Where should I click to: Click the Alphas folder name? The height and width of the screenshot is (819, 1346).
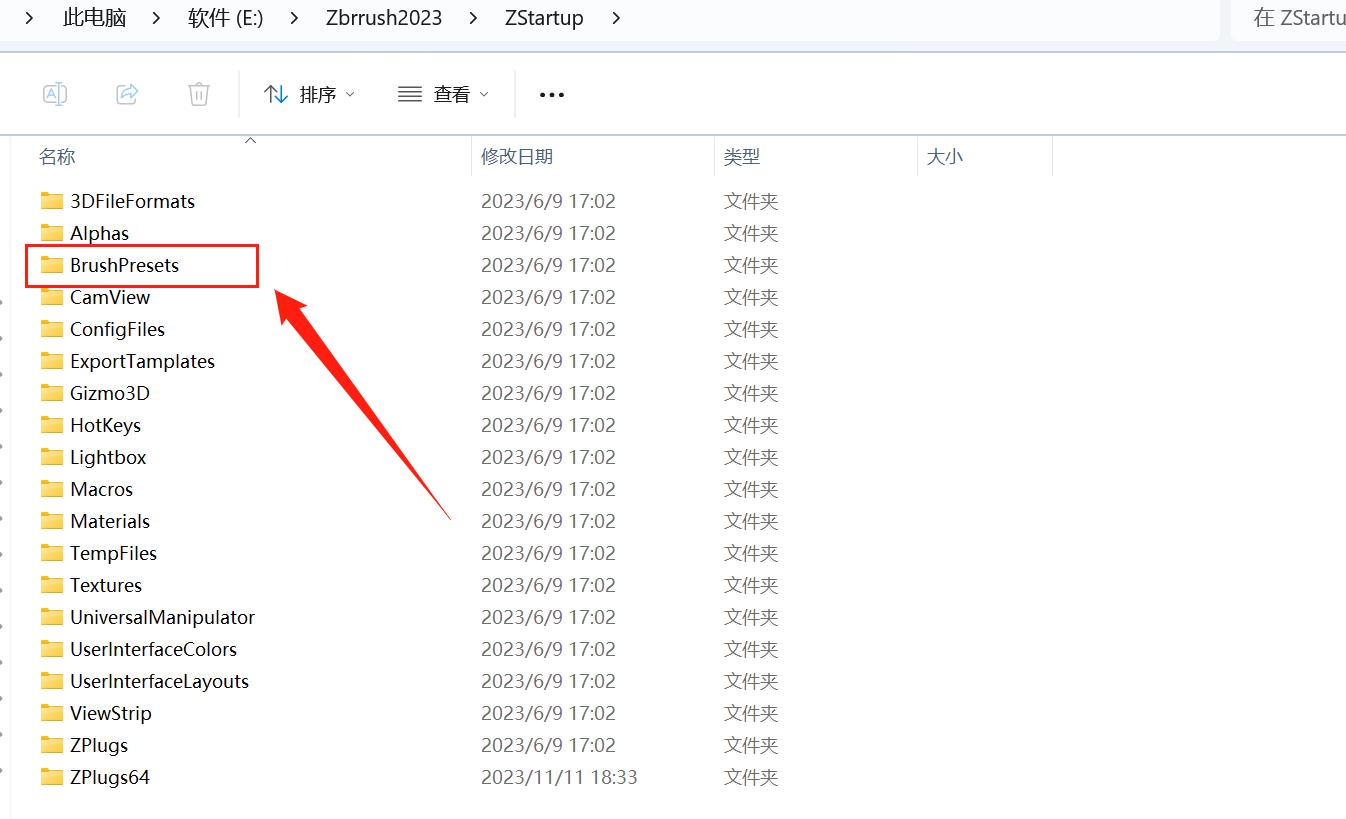tap(99, 233)
